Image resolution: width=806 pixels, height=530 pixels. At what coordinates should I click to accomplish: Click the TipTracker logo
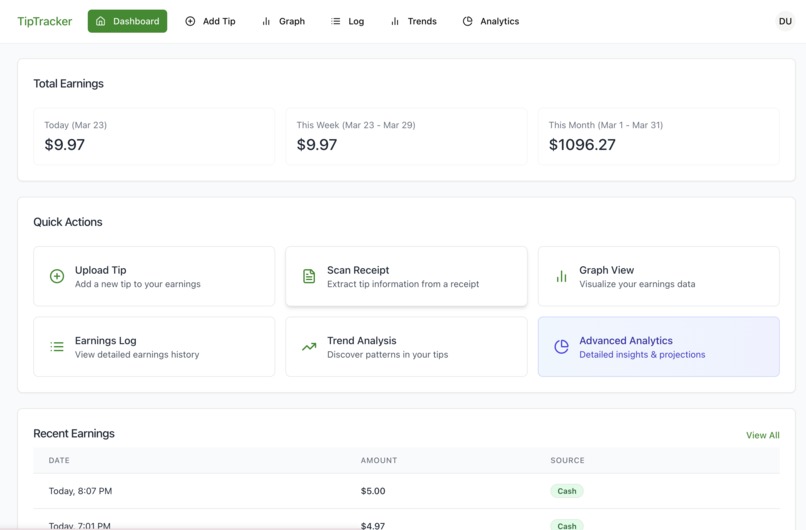pyautogui.click(x=45, y=21)
